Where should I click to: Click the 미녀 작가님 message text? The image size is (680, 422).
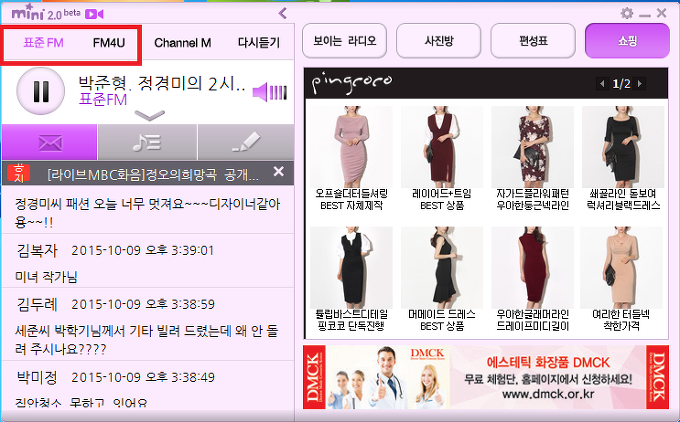[46, 277]
